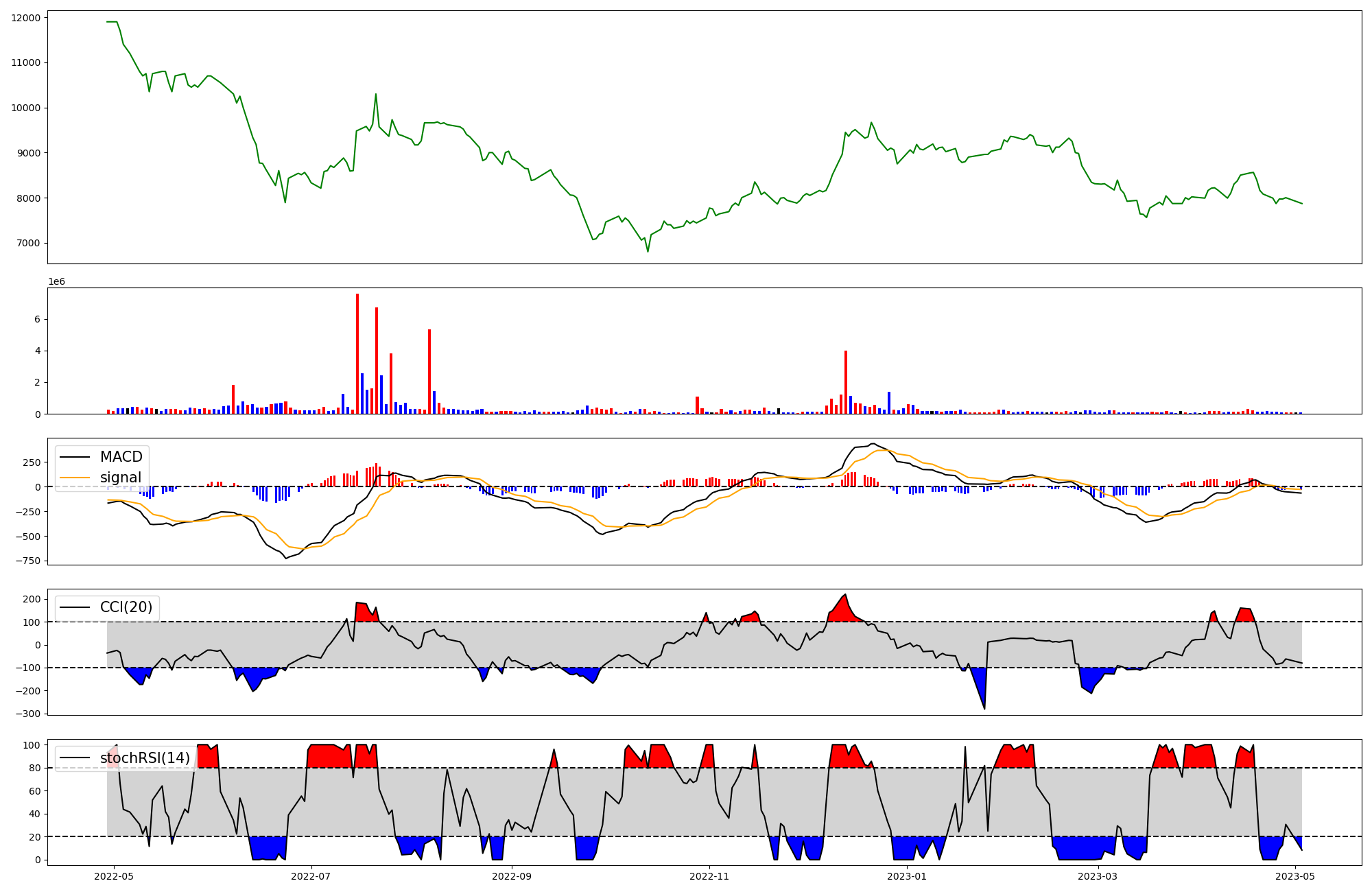Select the 2023-01 x-axis date tick
1372x892 pixels.
tap(907, 876)
